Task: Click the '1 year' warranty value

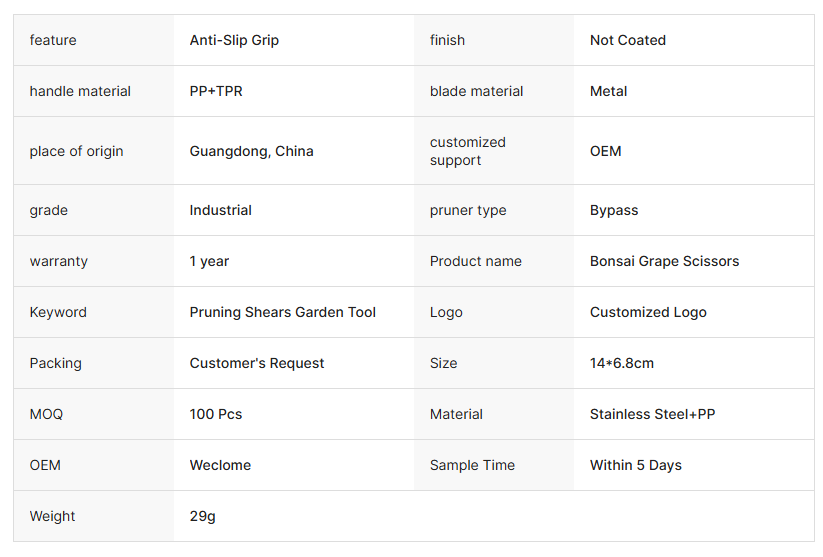Action: [x=209, y=261]
